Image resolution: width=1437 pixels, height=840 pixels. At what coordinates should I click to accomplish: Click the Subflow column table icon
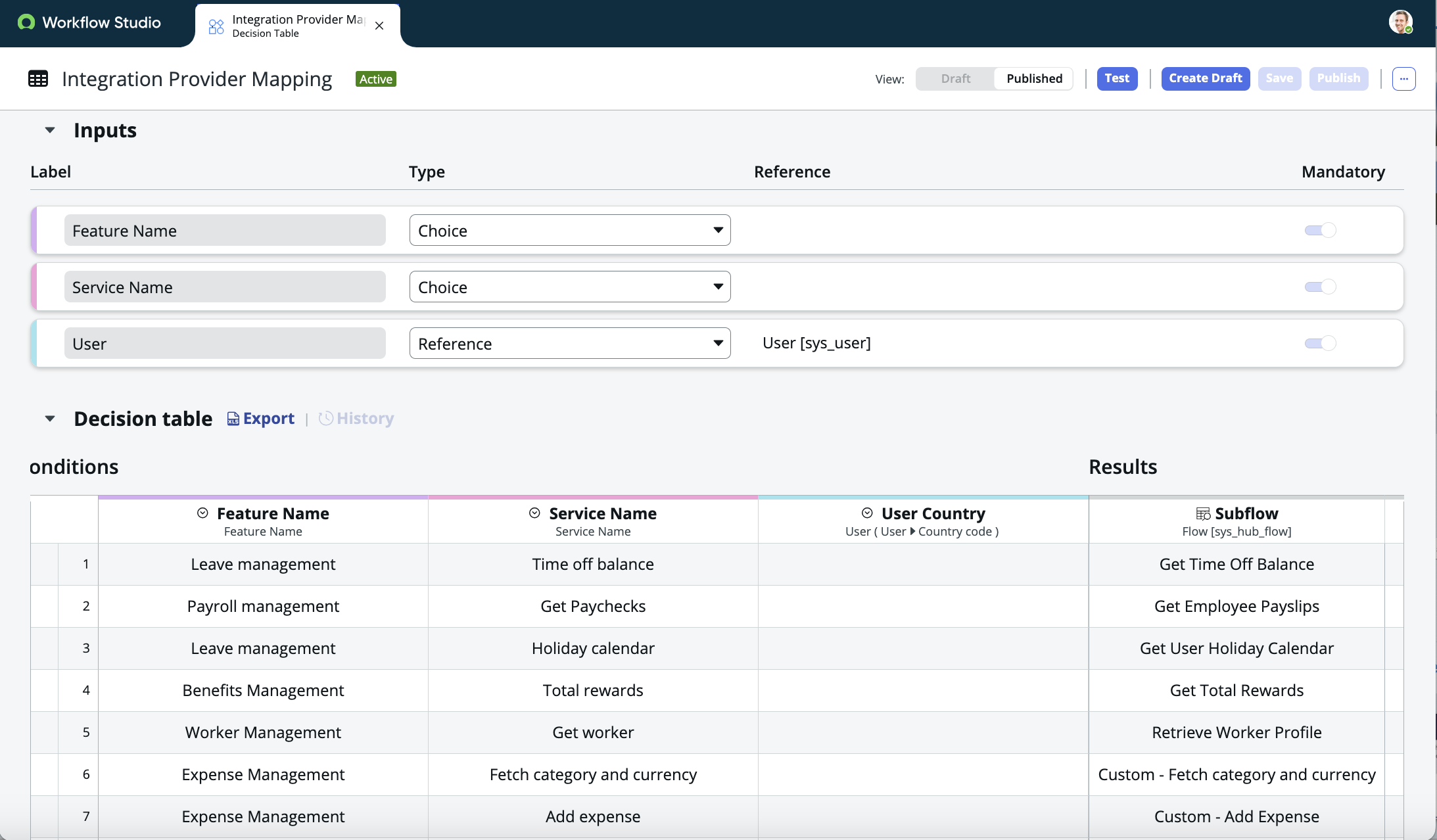click(x=1203, y=513)
